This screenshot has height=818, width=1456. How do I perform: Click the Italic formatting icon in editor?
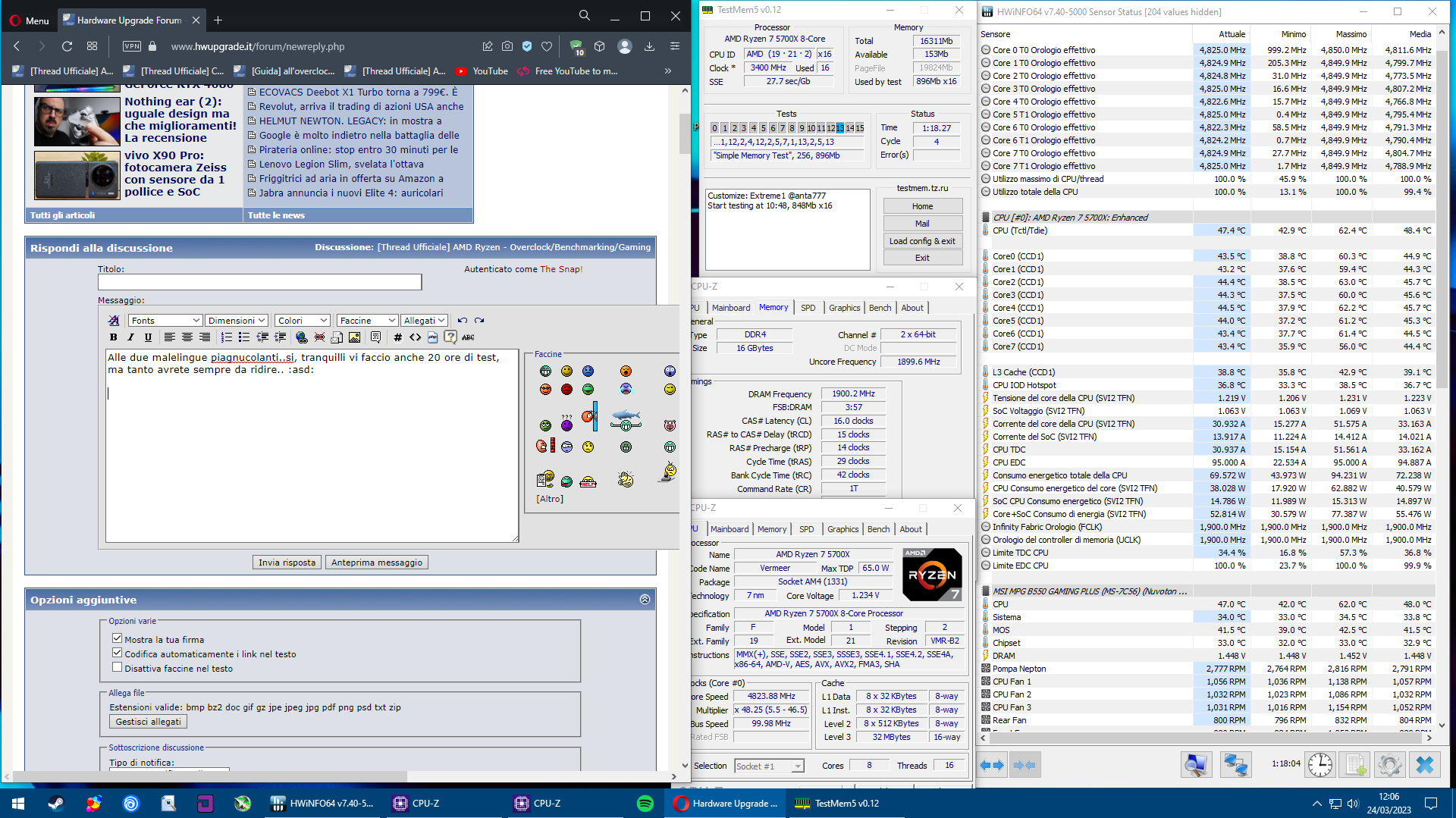tap(130, 337)
